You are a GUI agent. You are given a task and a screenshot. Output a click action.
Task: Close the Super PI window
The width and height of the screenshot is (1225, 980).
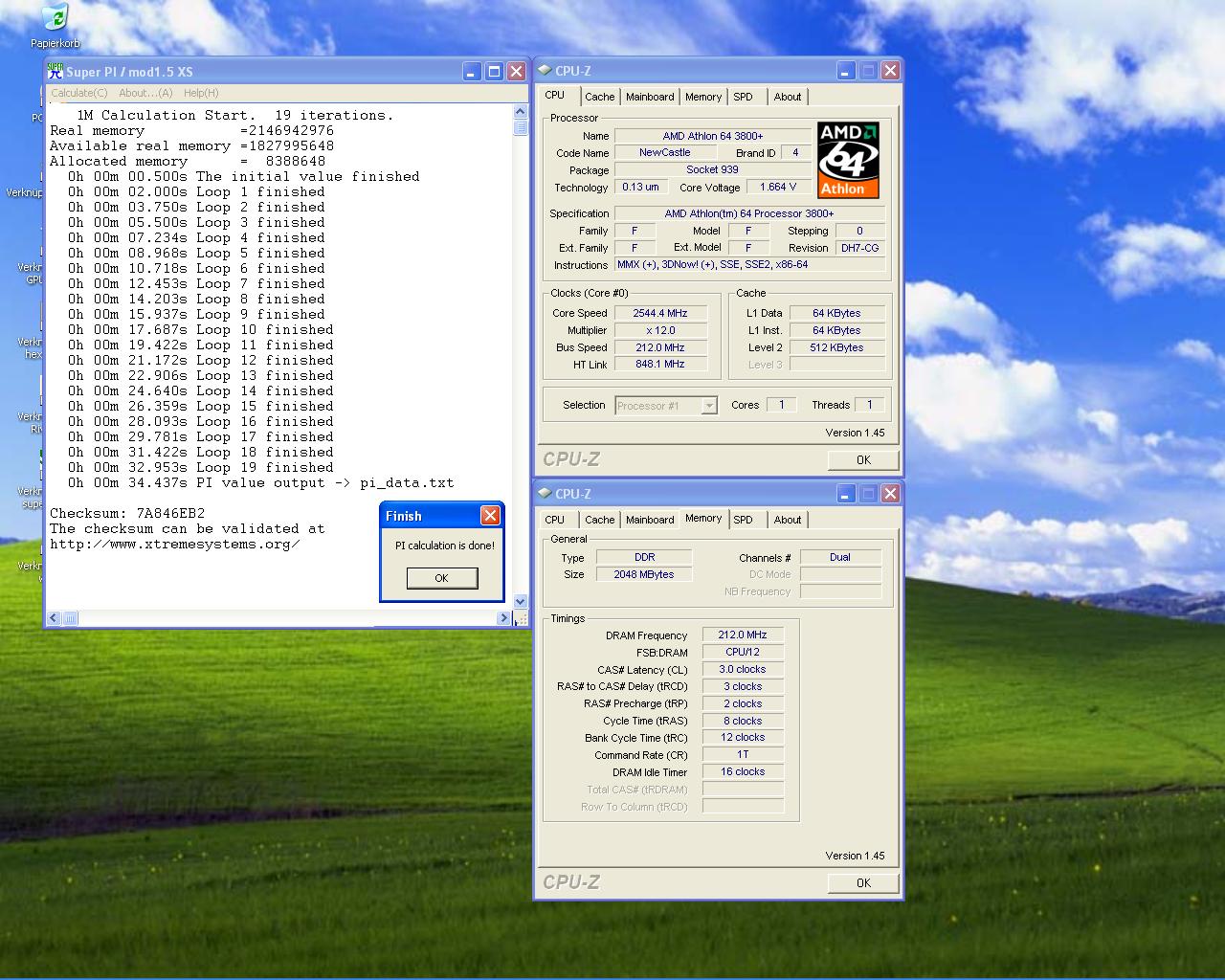click(x=516, y=71)
